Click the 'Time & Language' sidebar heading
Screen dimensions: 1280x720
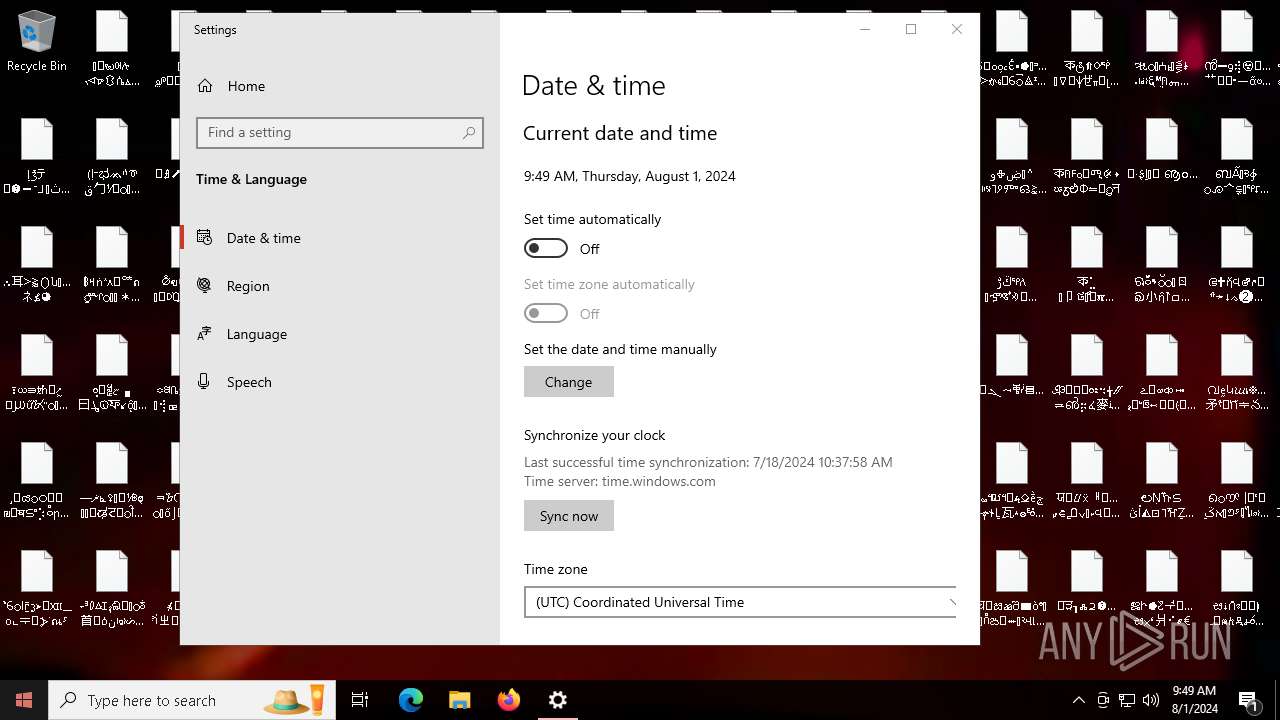(251, 179)
